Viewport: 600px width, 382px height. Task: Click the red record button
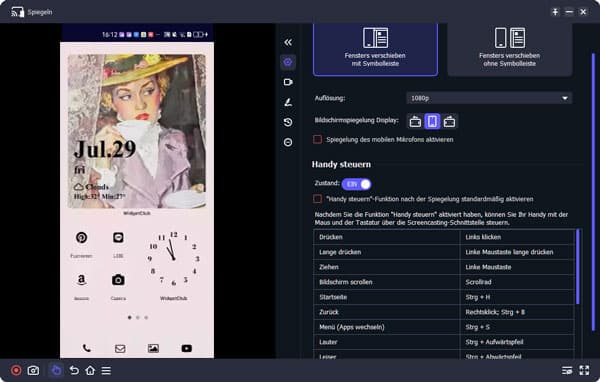[x=16, y=370]
